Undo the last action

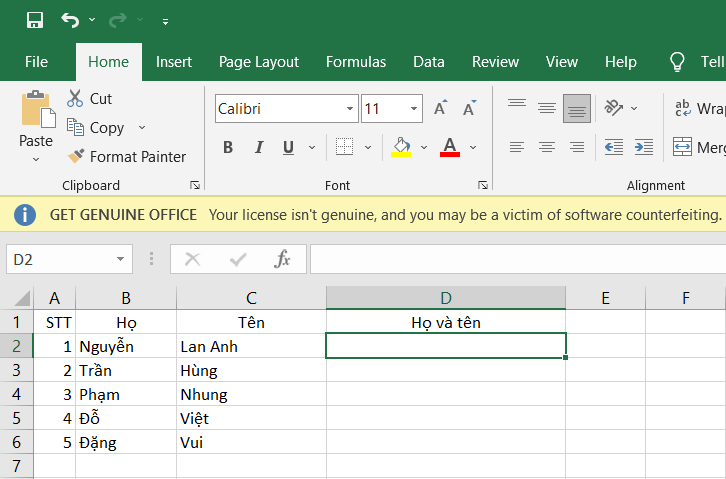(x=70, y=20)
